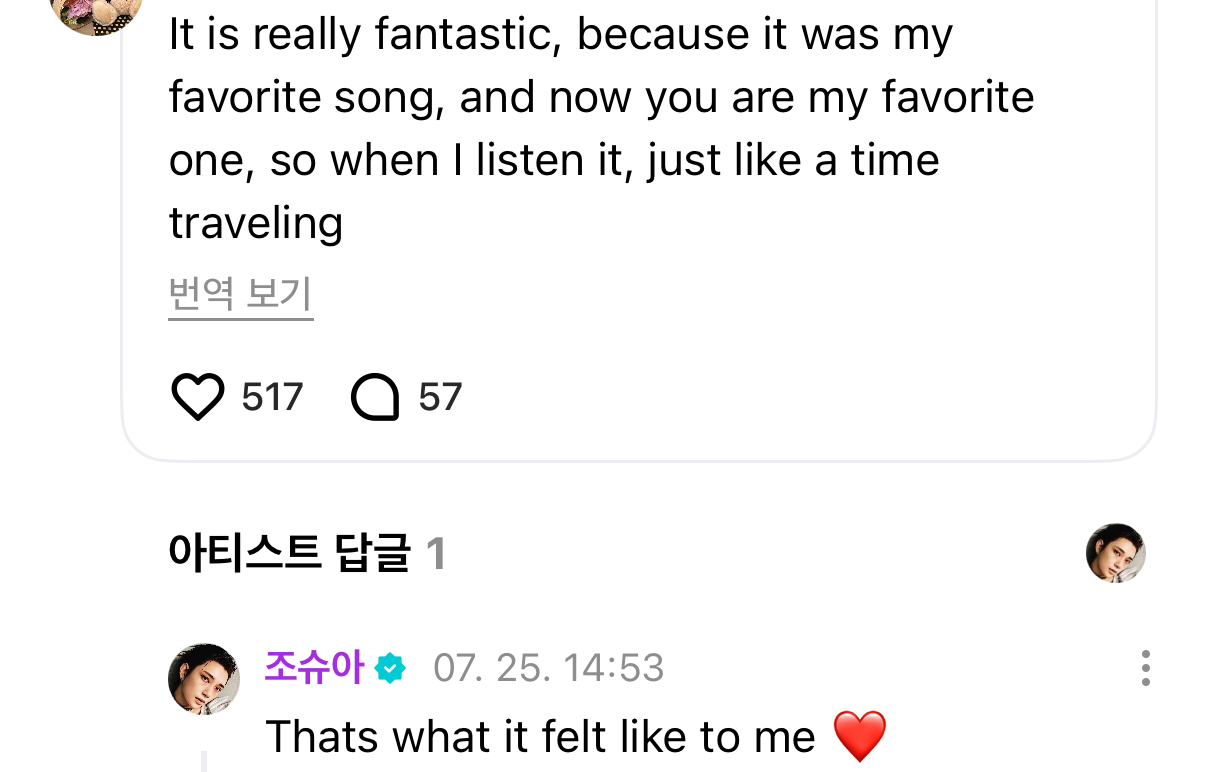Image resolution: width=1206 pixels, height=772 pixels.
Task: Click the vertical thread line below 조슈아's avatar
Action: coord(204,760)
